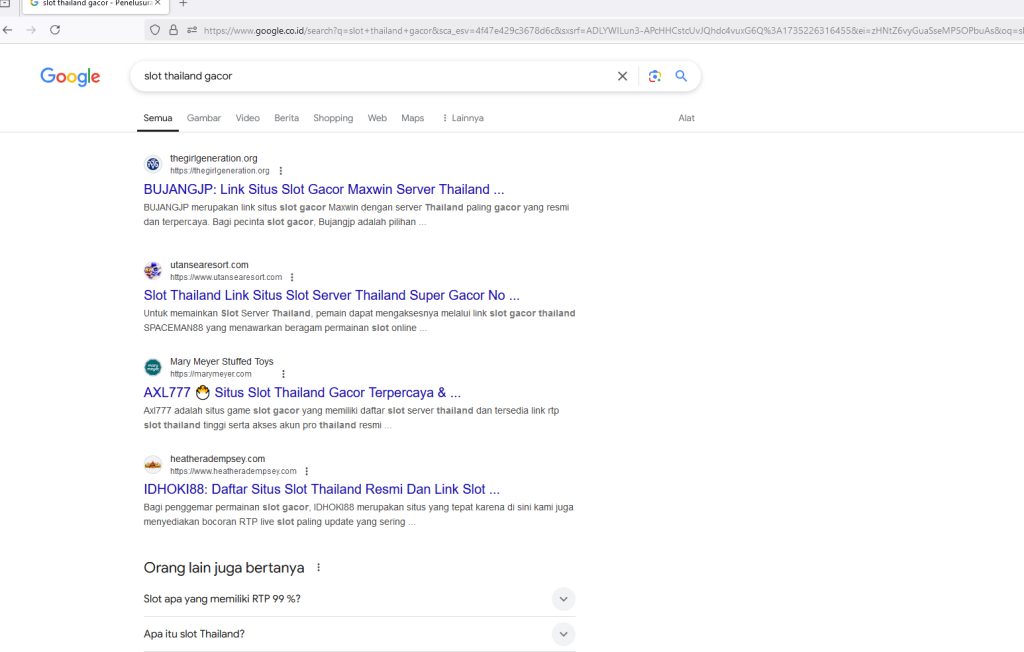Switch to the Berita tab
The height and width of the screenshot is (652, 1024).
[287, 118]
